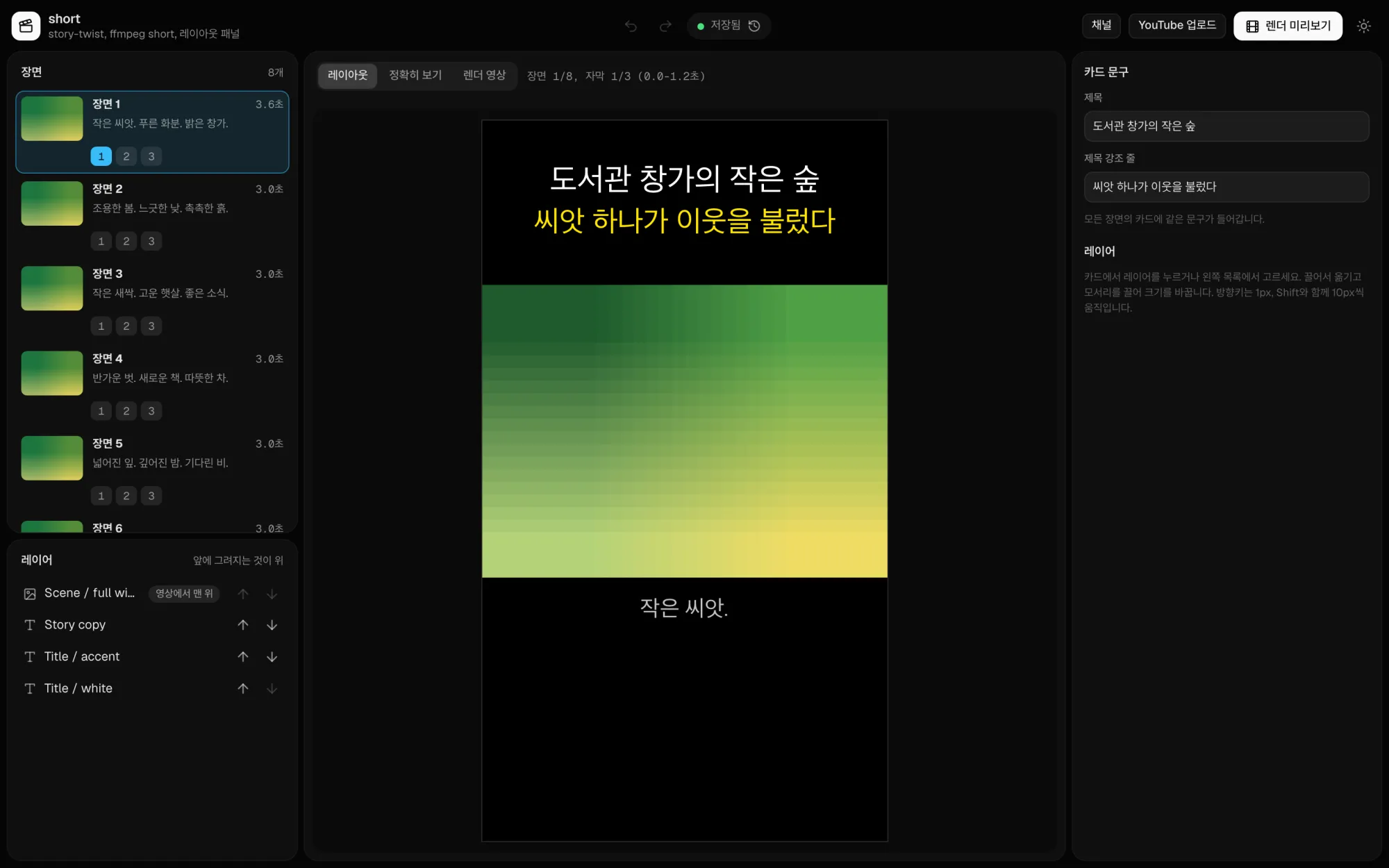This screenshot has width=1389, height=868.
Task: Select 장면 3 thumbnail
Action: point(52,288)
